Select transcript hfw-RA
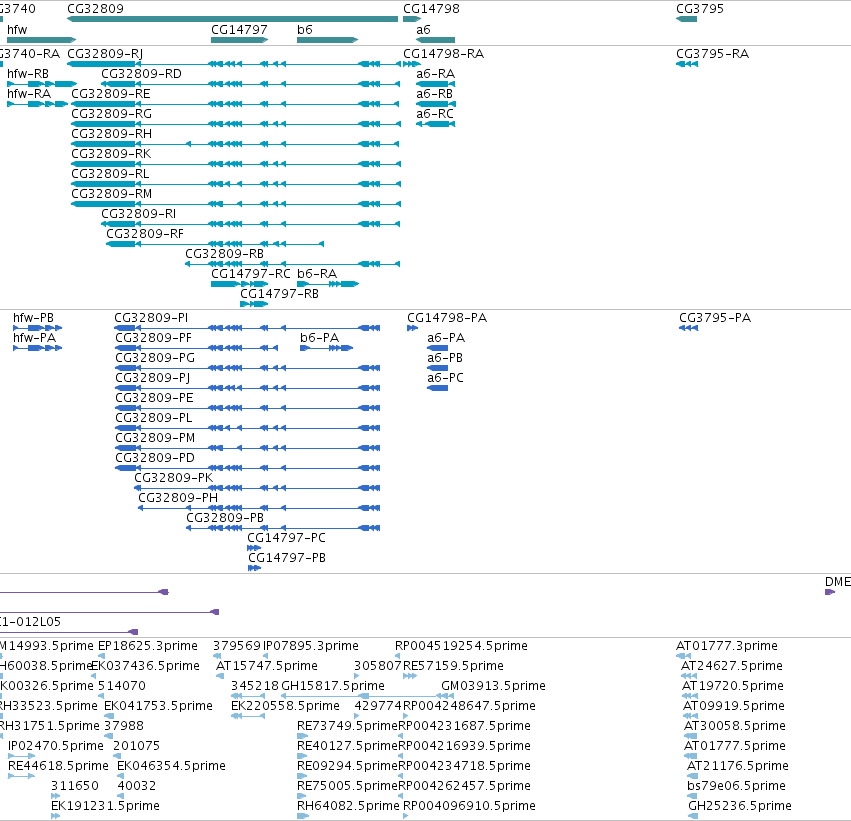The image size is (851, 821). (37, 104)
